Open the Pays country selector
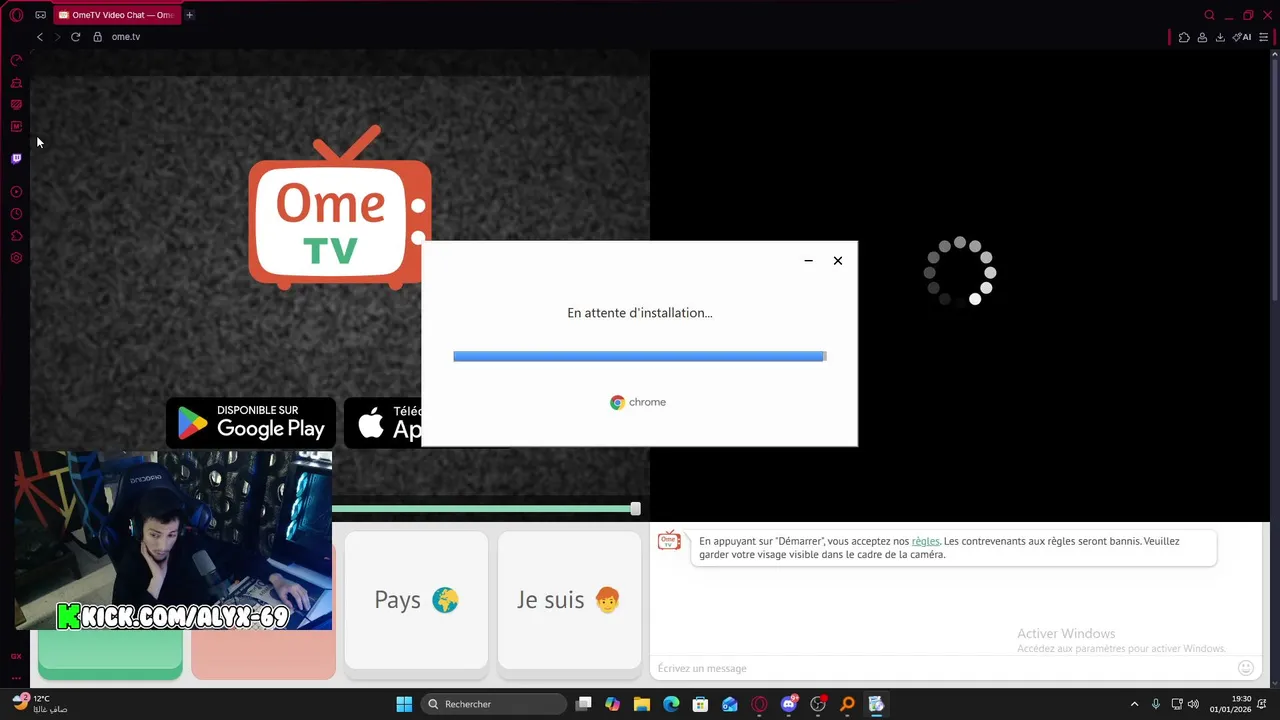1280x720 pixels. (416, 600)
